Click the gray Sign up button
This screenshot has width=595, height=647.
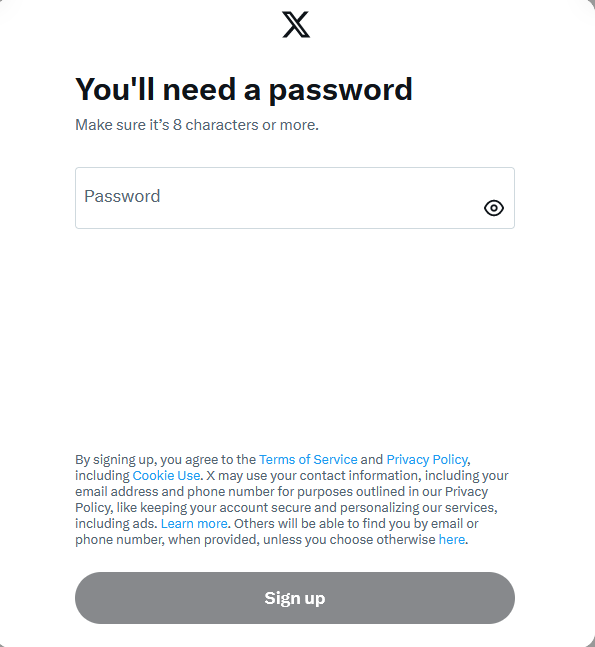coord(295,598)
